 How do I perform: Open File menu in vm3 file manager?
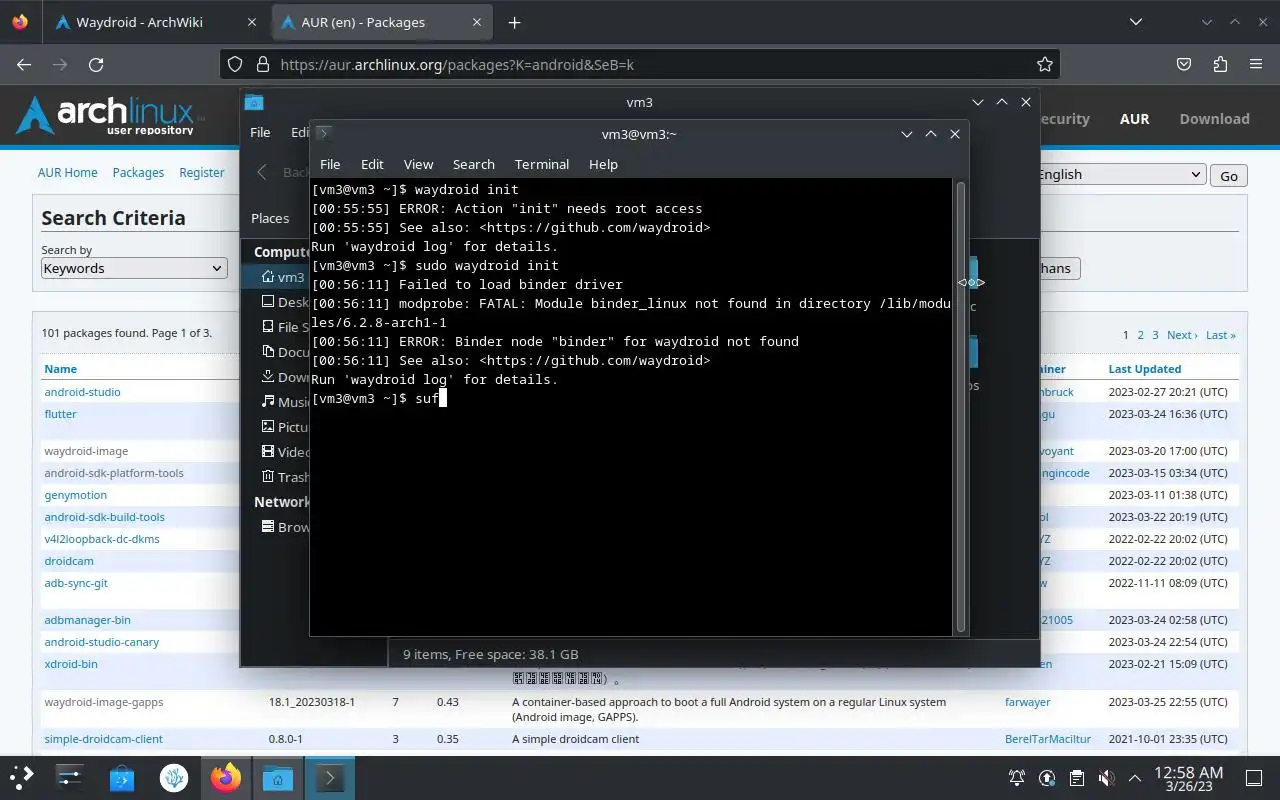pos(260,132)
